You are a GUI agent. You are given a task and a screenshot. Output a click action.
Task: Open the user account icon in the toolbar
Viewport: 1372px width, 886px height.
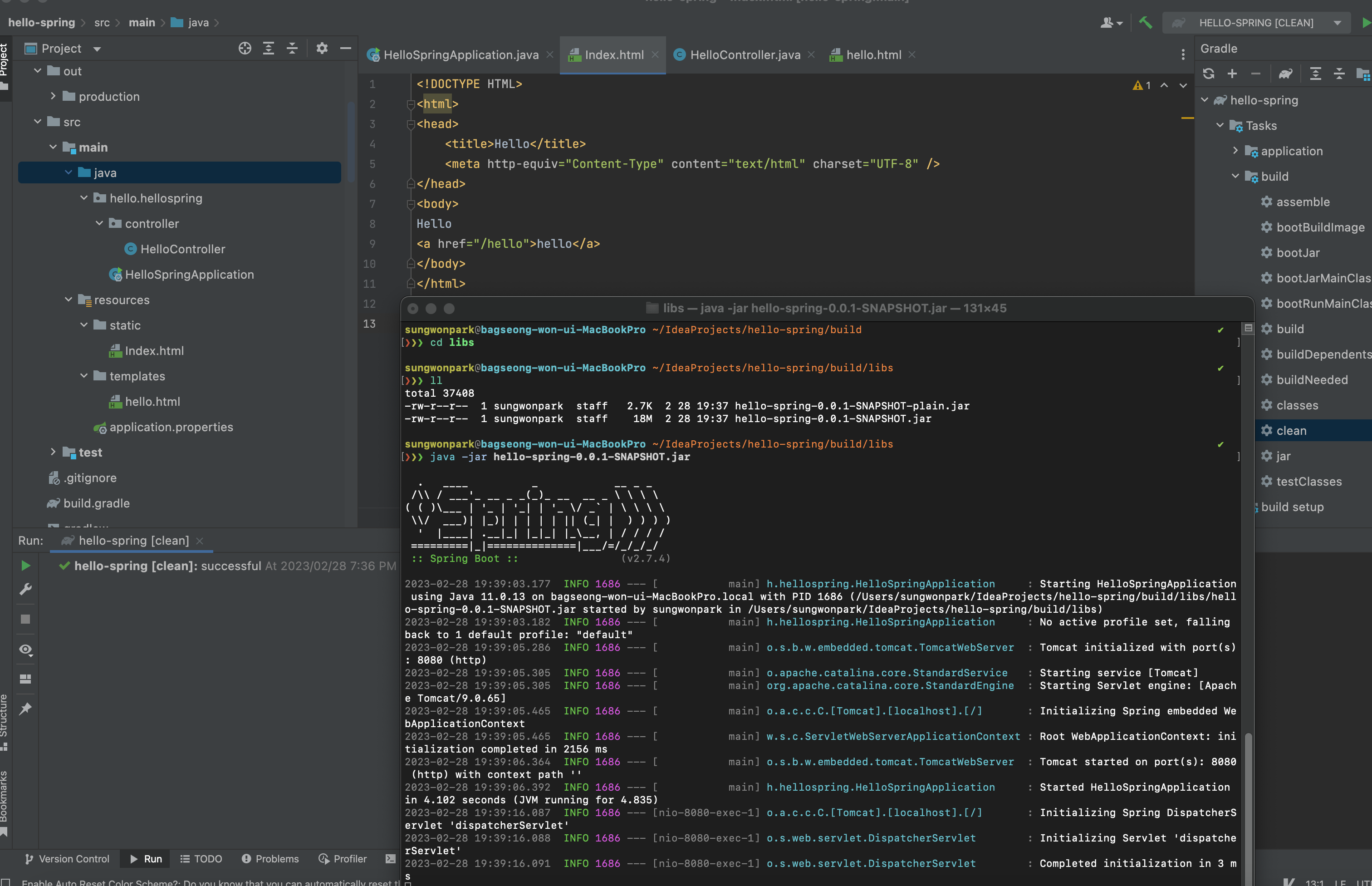[1111, 22]
